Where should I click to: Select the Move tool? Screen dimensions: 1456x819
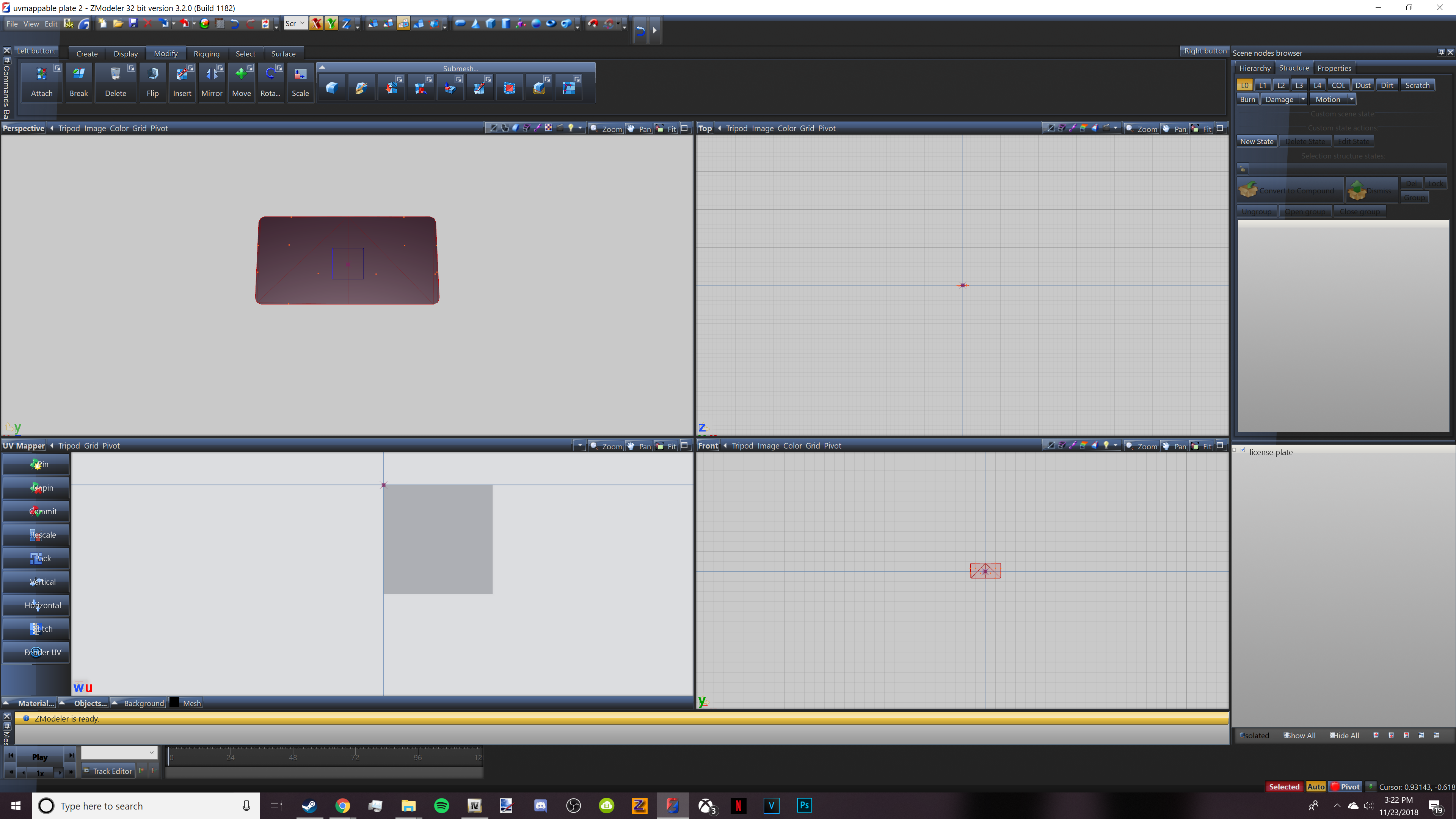click(242, 82)
